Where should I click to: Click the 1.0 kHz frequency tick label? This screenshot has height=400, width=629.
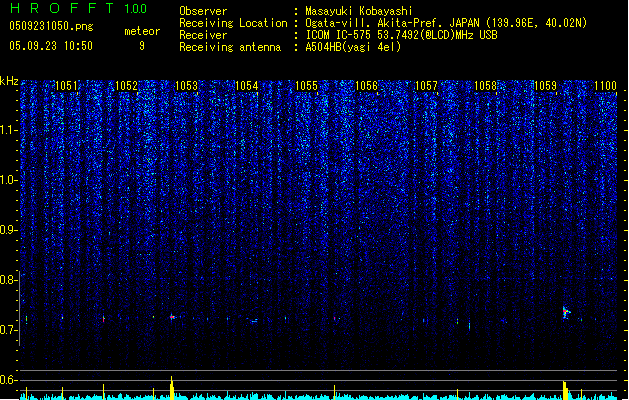(8, 180)
